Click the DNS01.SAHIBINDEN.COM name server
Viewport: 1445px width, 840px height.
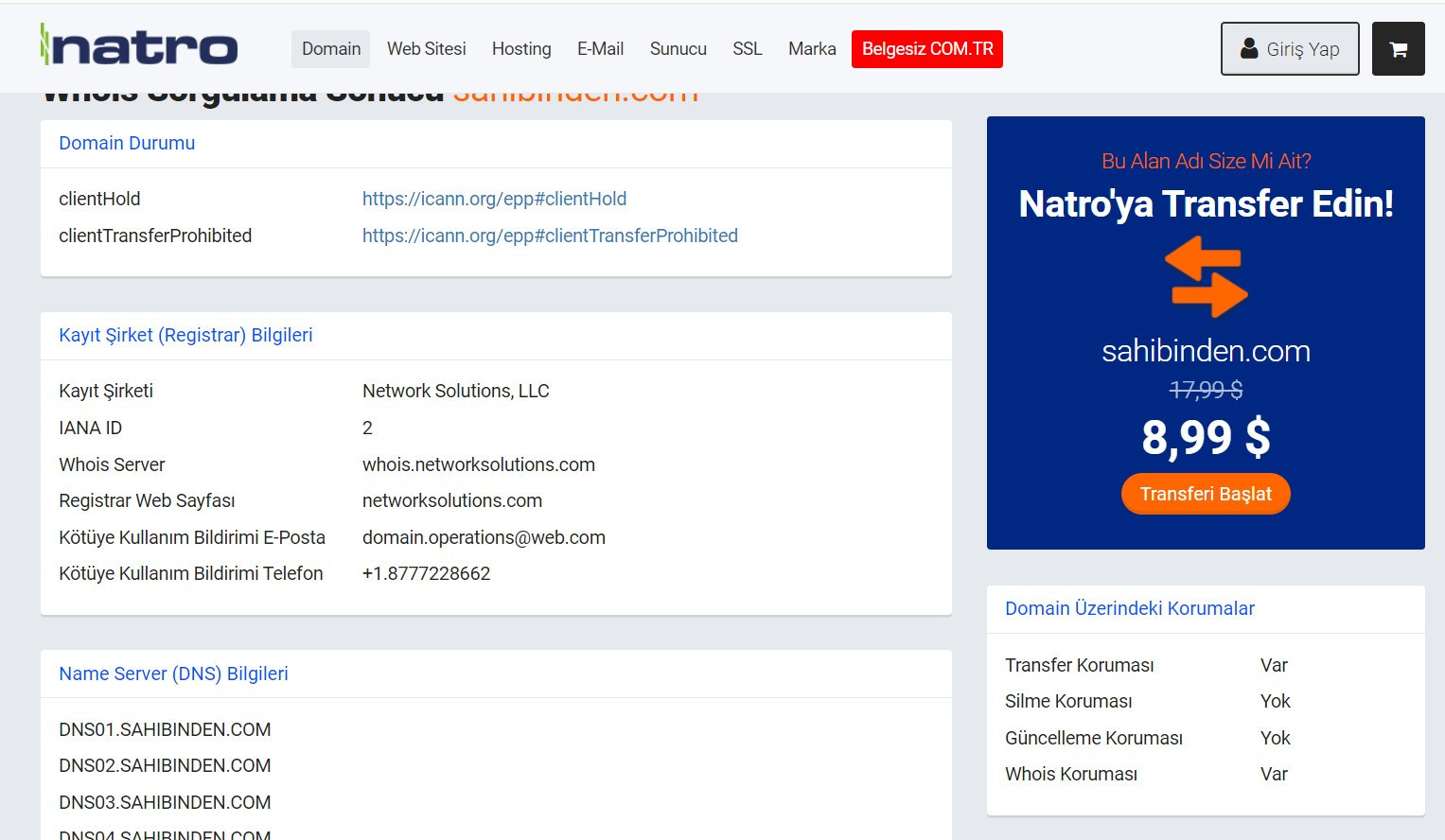pos(165,729)
